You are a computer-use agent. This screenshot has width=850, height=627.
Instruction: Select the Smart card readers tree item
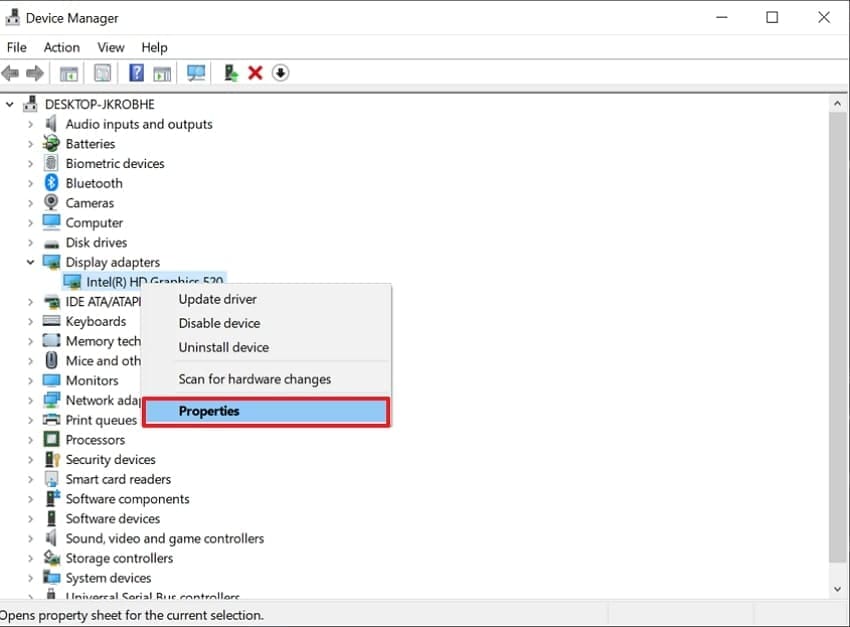tap(118, 479)
